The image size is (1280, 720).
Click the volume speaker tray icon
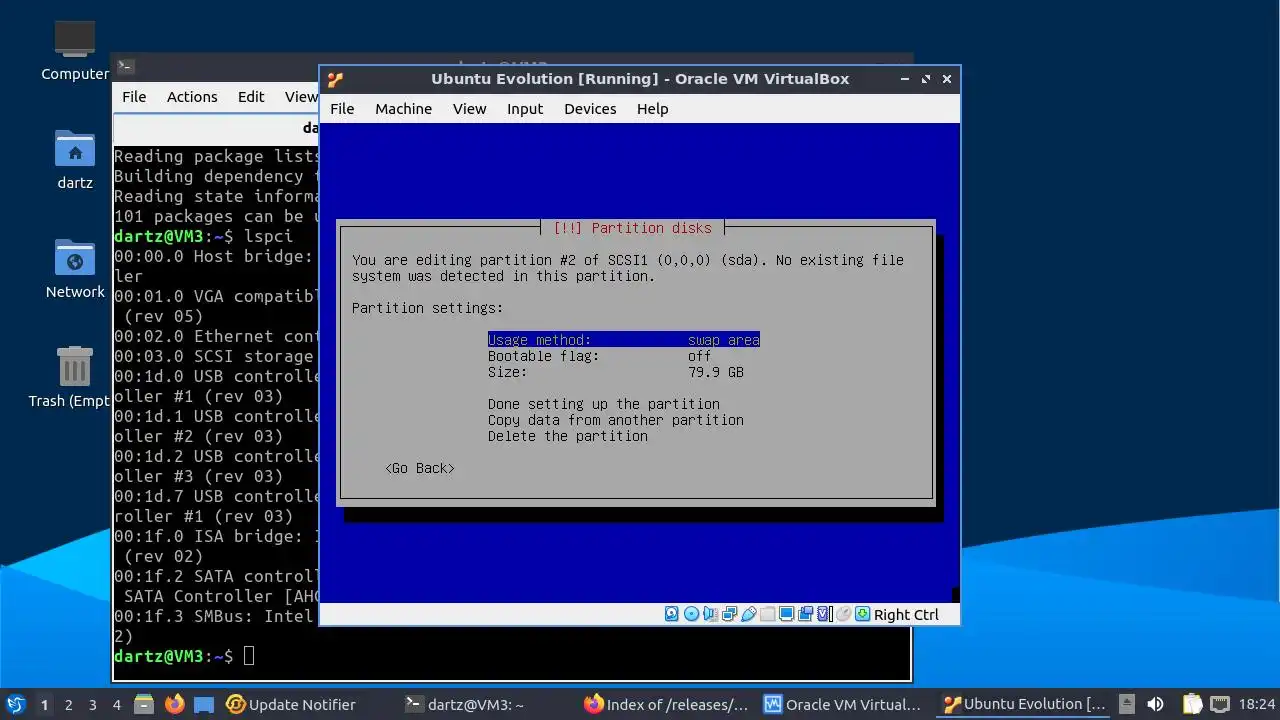click(x=1155, y=704)
